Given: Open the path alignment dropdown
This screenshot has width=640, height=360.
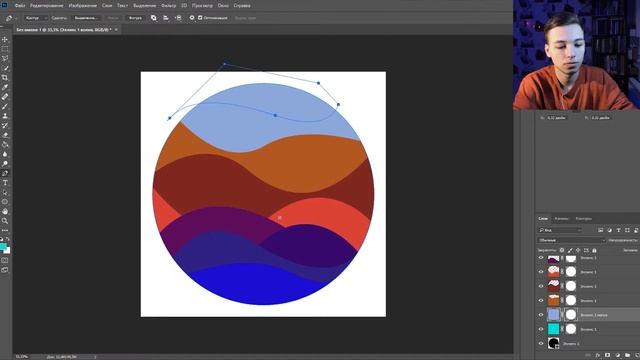Looking at the screenshot, I should [x=166, y=18].
